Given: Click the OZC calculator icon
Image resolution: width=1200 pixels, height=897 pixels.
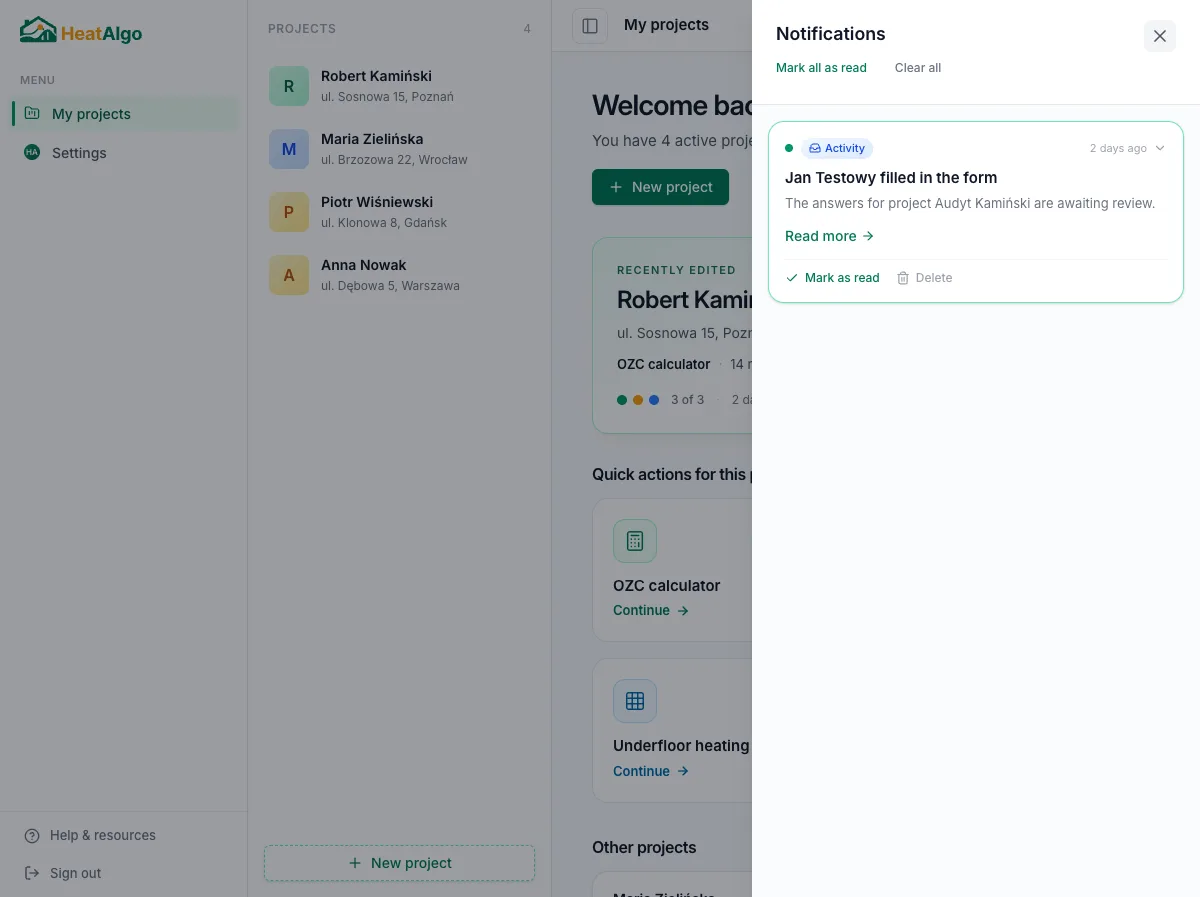Looking at the screenshot, I should tap(635, 541).
